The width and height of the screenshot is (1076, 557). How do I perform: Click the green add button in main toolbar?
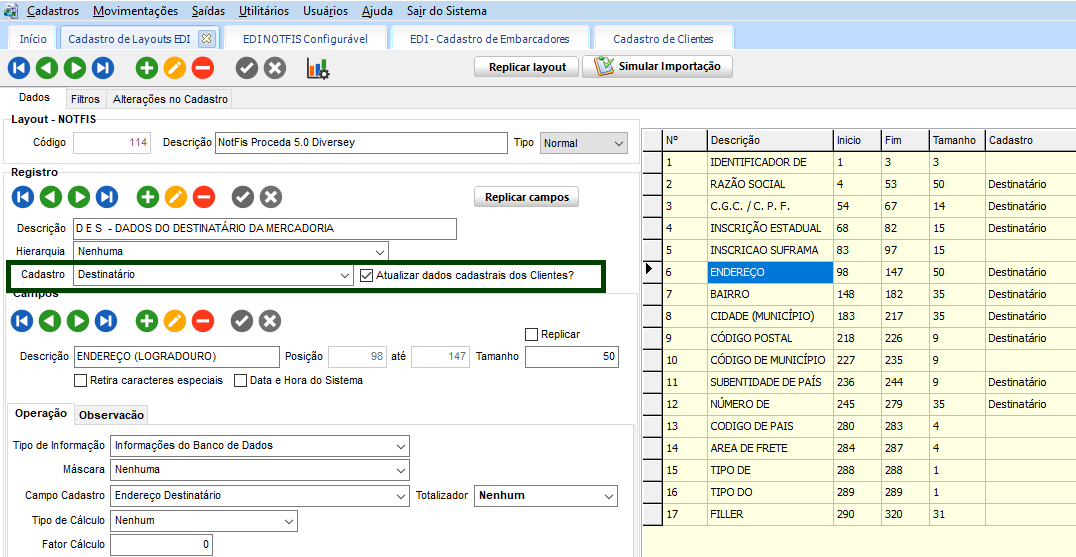pyautogui.click(x=147, y=69)
